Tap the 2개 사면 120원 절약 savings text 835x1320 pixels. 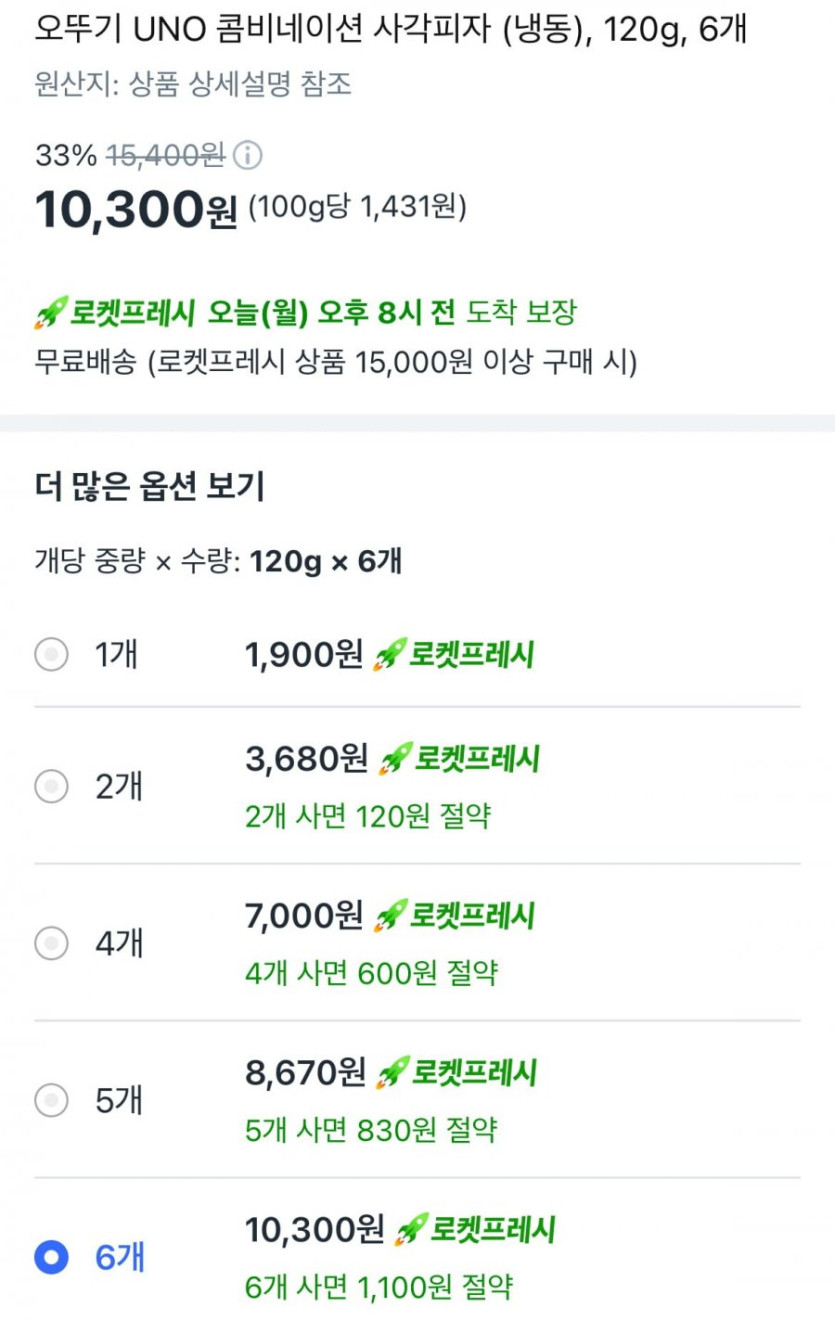[368, 816]
